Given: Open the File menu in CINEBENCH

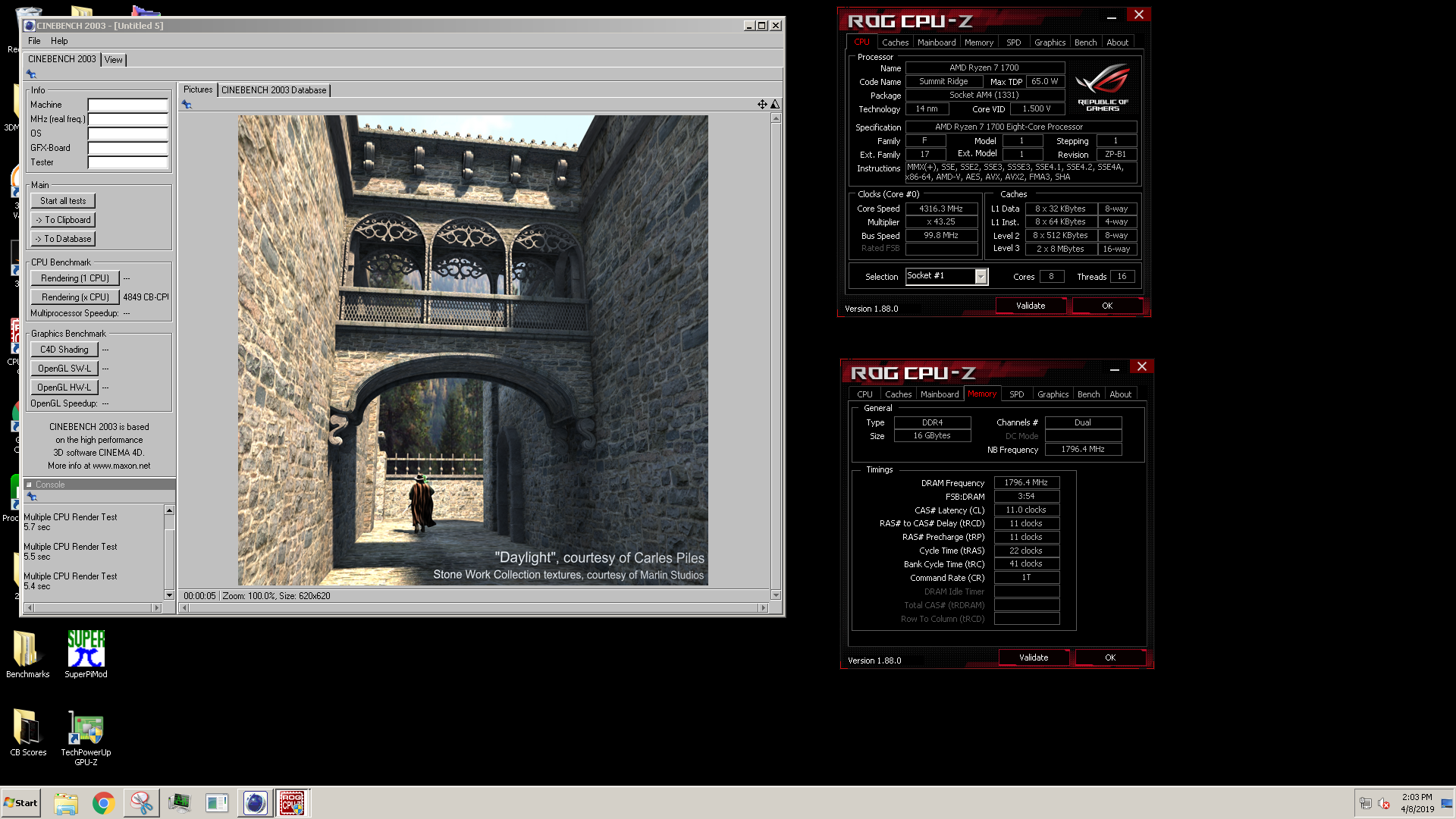Looking at the screenshot, I should pyautogui.click(x=34, y=41).
